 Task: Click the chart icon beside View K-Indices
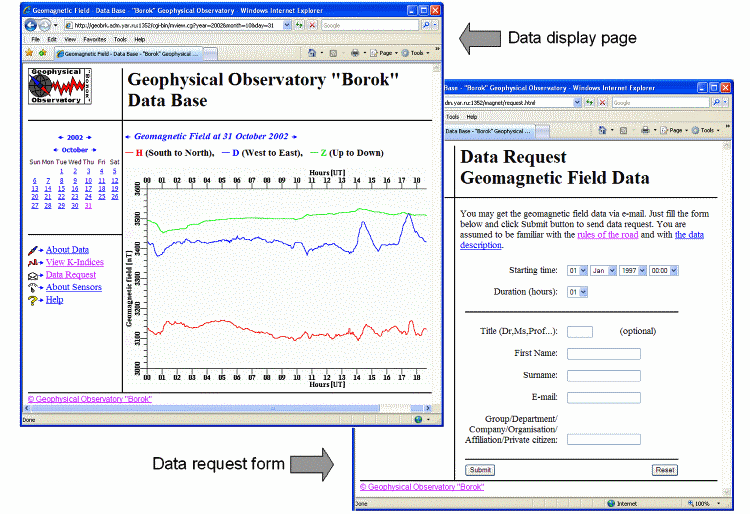[x=33, y=262]
